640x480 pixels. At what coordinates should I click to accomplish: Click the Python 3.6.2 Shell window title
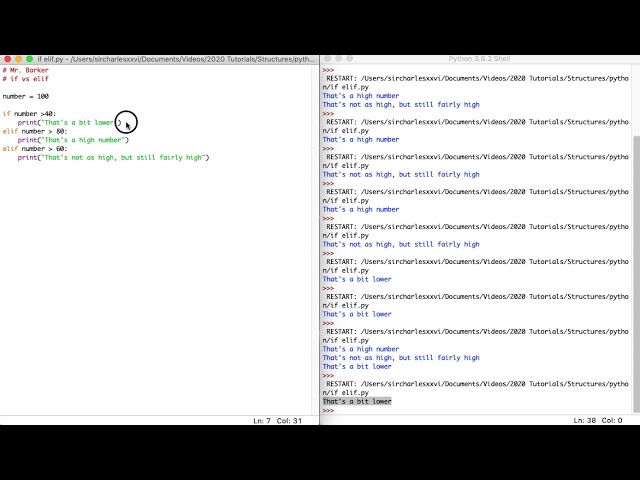tap(479, 59)
